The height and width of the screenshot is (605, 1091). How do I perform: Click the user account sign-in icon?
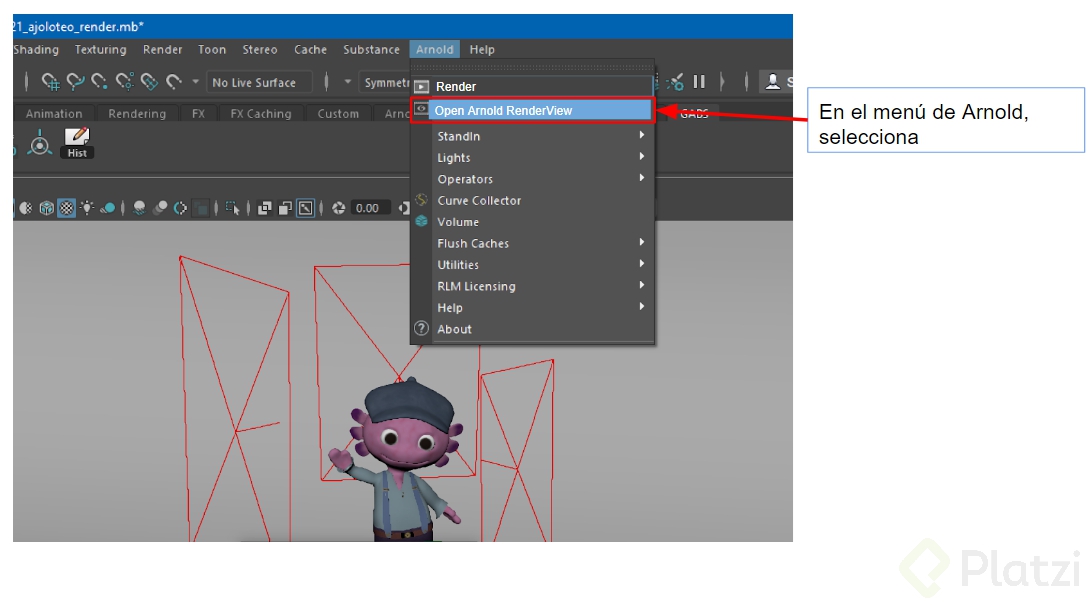pyautogui.click(x=772, y=81)
